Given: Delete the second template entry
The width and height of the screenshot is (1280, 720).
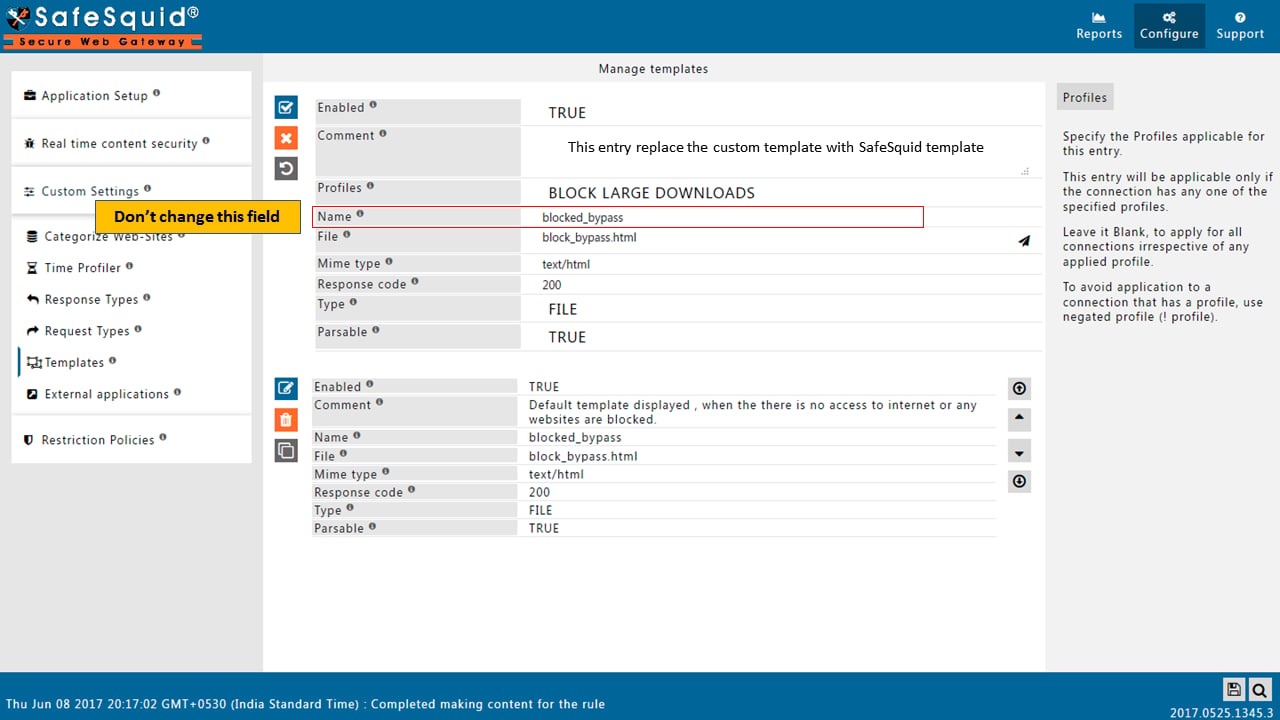Looking at the screenshot, I should pyautogui.click(x=286, y=420).
